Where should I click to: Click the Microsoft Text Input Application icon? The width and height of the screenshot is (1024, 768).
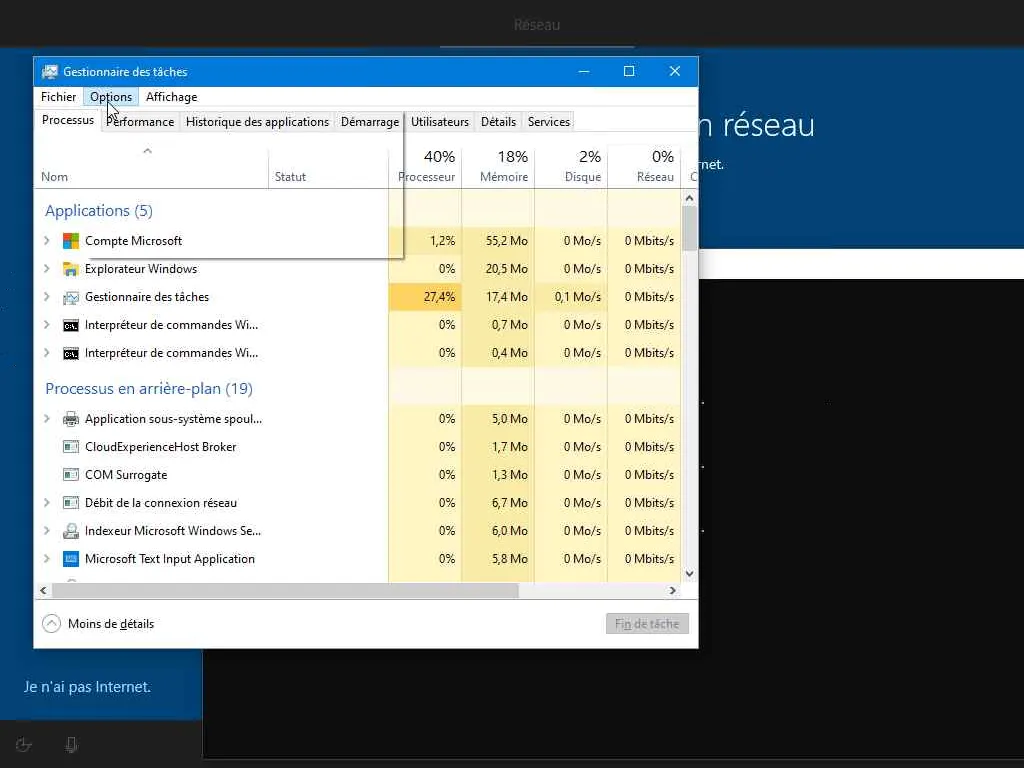click(x=71, y=559)
